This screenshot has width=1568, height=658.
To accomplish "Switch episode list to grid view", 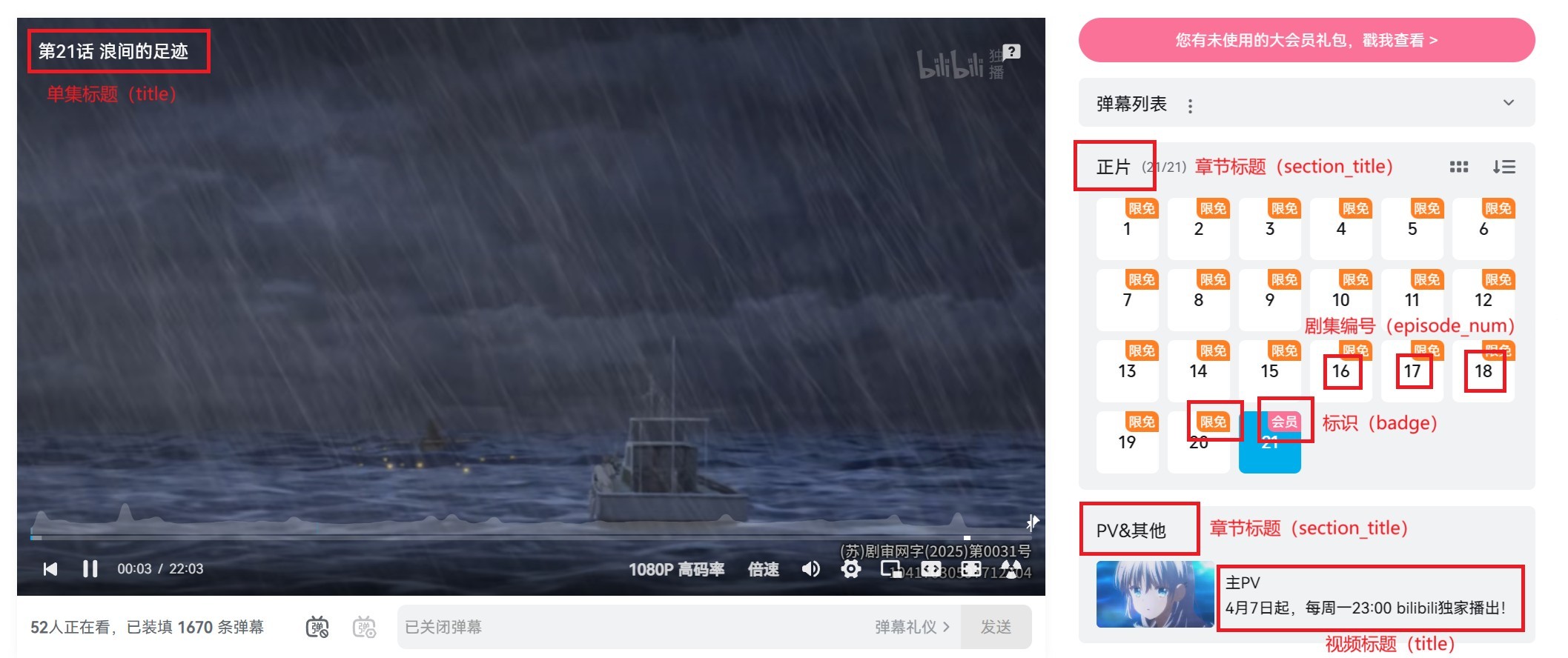I will [x=1458, y=167].
